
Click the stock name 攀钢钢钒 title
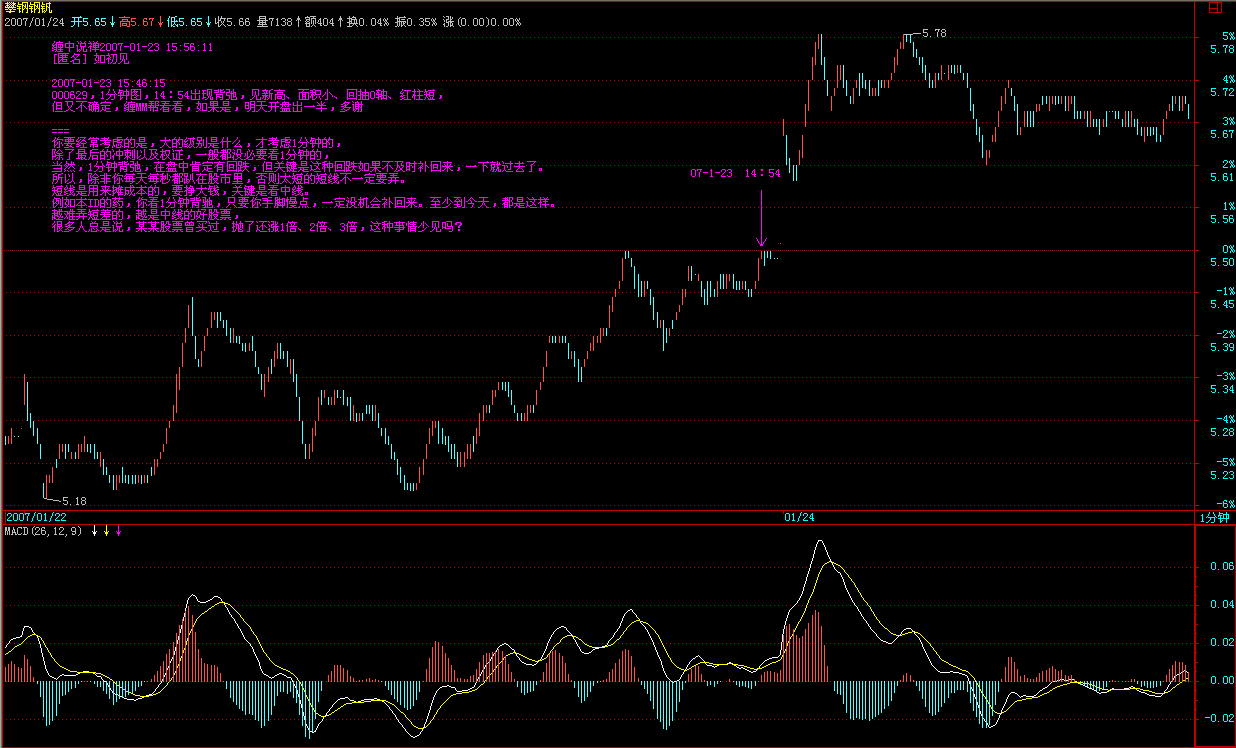tap(24, 7)
